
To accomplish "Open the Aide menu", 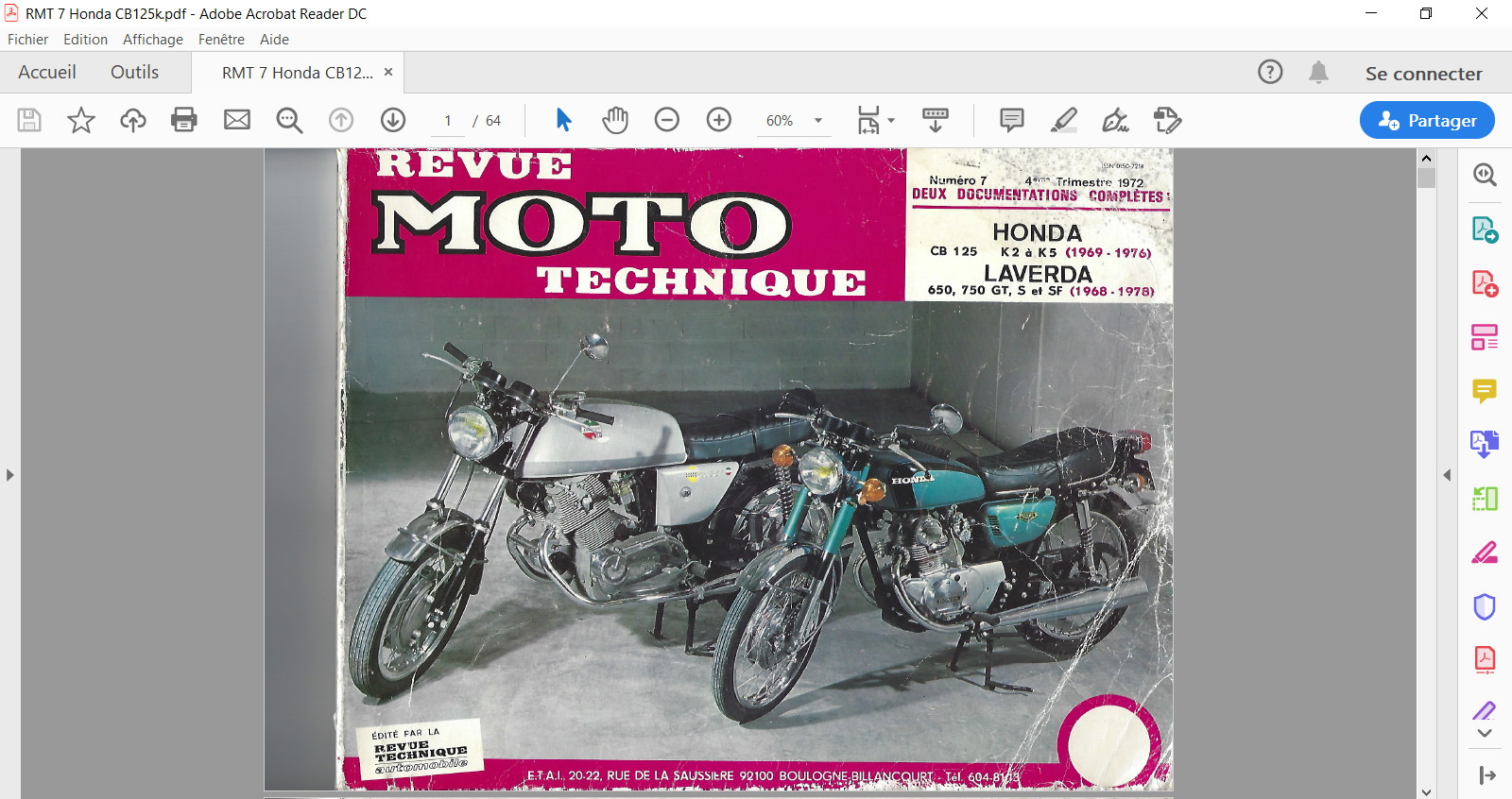I will pyautogui.click(x=274, y=40).
